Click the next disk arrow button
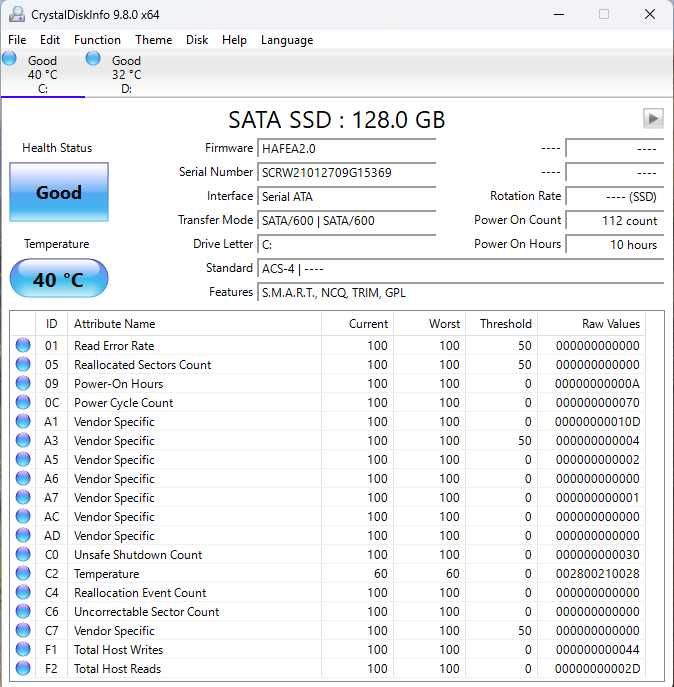Screen dimensions: 674x687 click(x=653, y=119)
